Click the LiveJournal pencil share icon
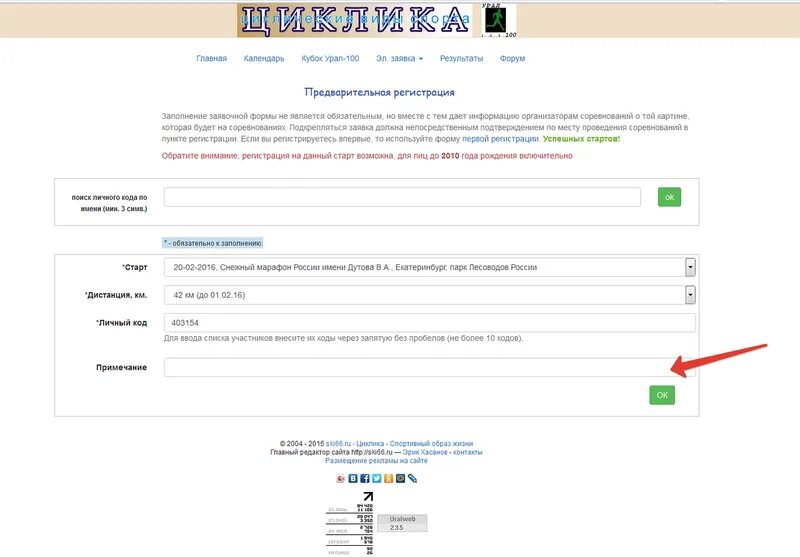Image resolution: width=800 pixels, height=557 pixels. [412, 478]
